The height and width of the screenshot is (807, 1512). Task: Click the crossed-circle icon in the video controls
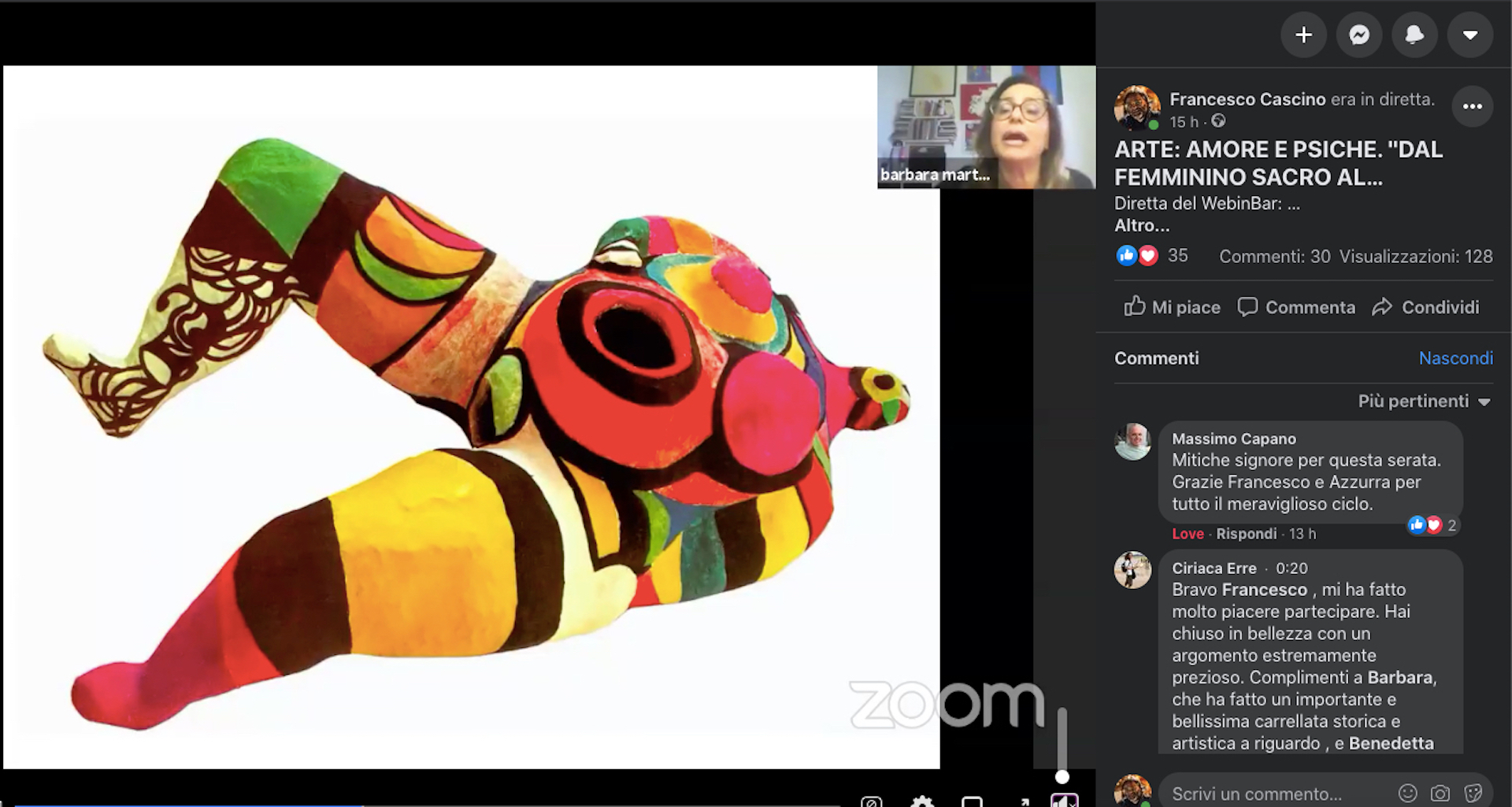pyautogui.click(x=871, y=802)
